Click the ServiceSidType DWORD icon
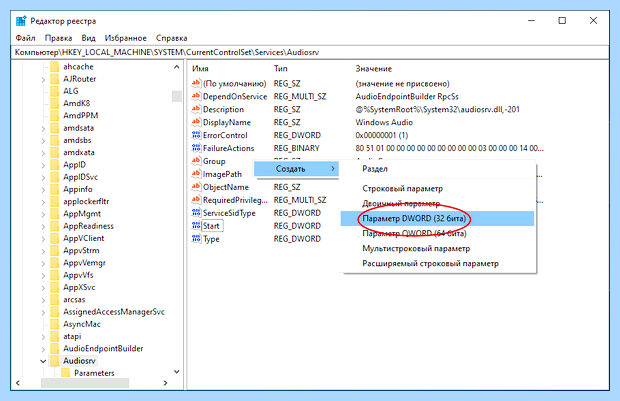The width and height of the screenshot is (620, 401). (196, 213)
